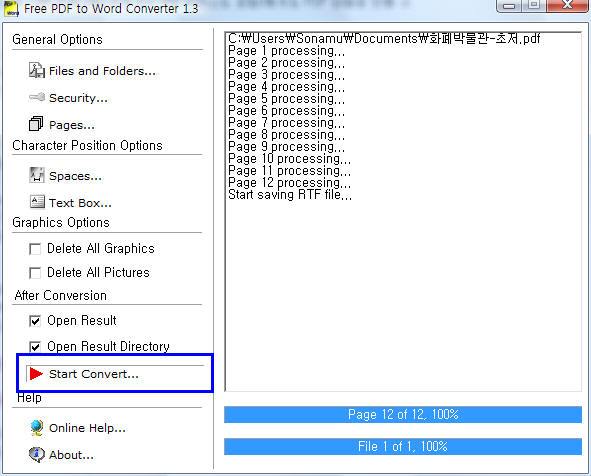This screenshot has width=591, height=476.
Task: Open the Pages options link
Action: click(x=72, y=125)
